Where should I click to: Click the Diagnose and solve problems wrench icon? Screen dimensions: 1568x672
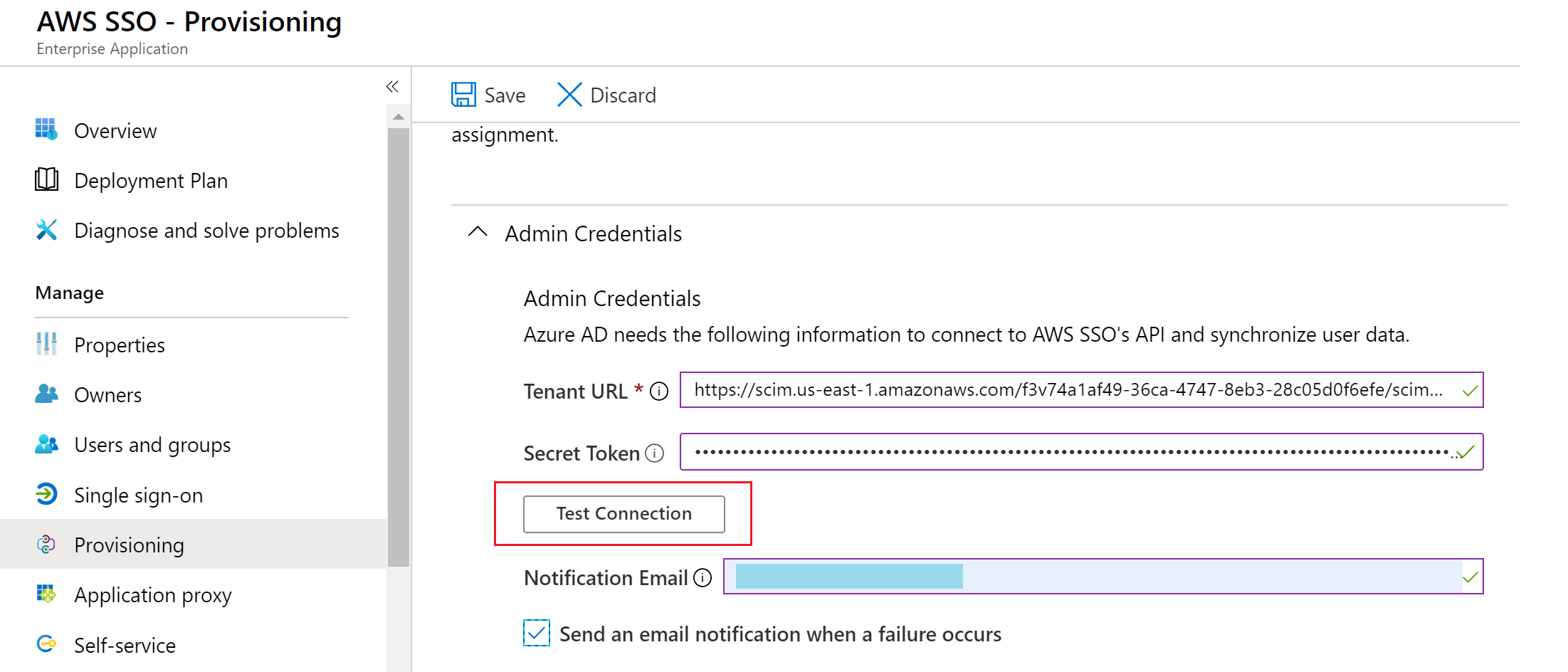coord(46,230)
